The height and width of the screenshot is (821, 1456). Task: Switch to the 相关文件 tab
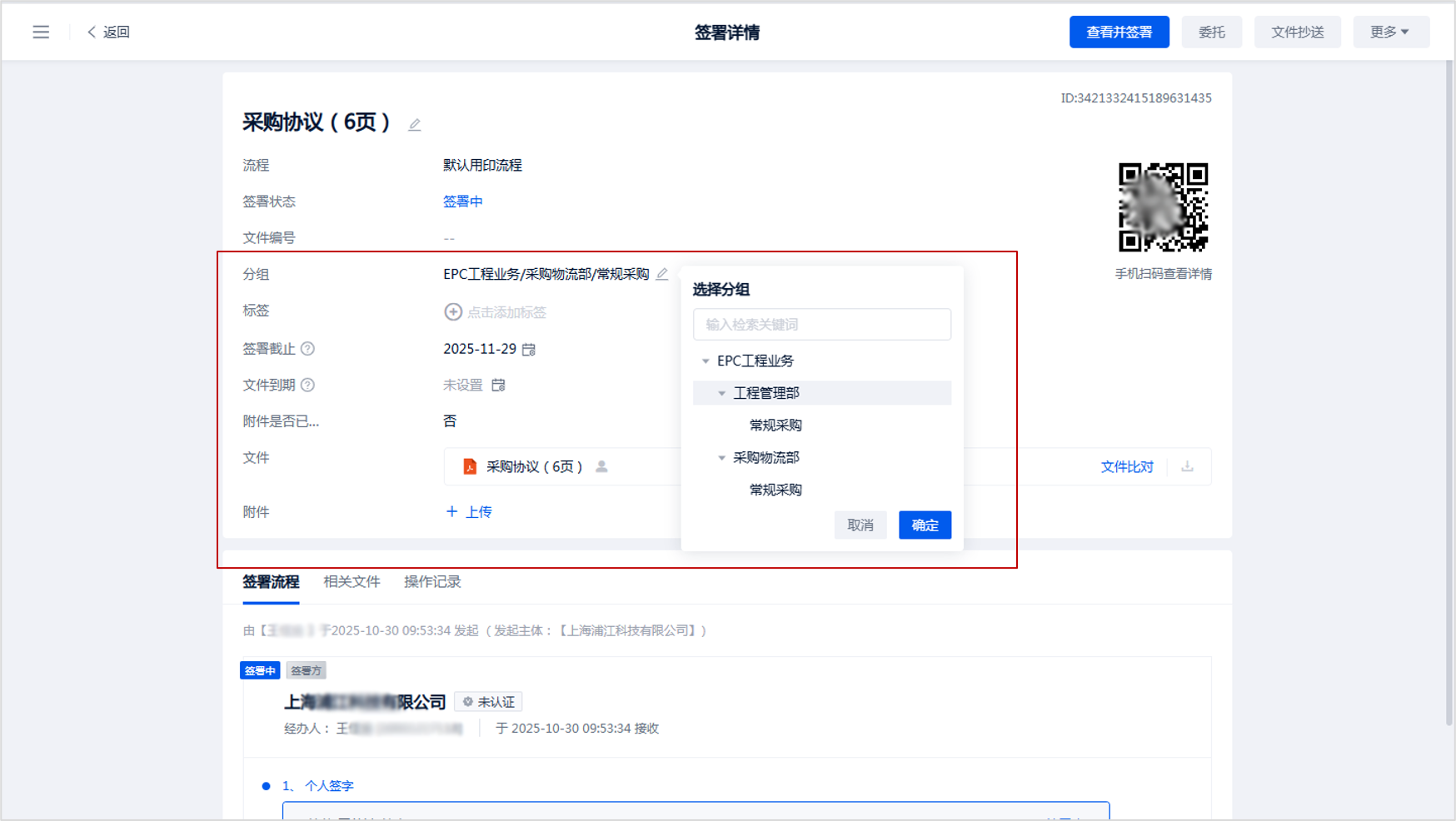(x=352, y=582)
